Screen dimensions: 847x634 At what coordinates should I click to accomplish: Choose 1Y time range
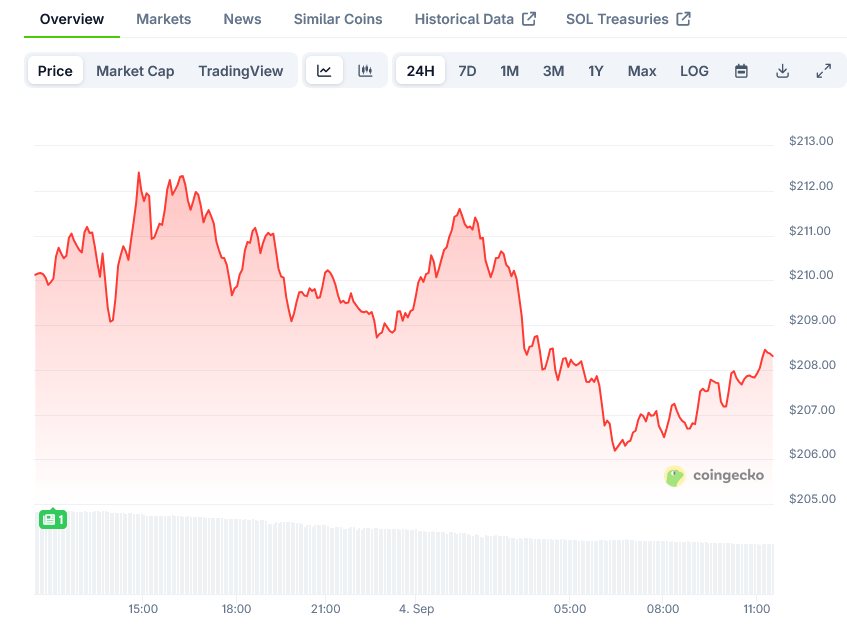pos(596,71)
